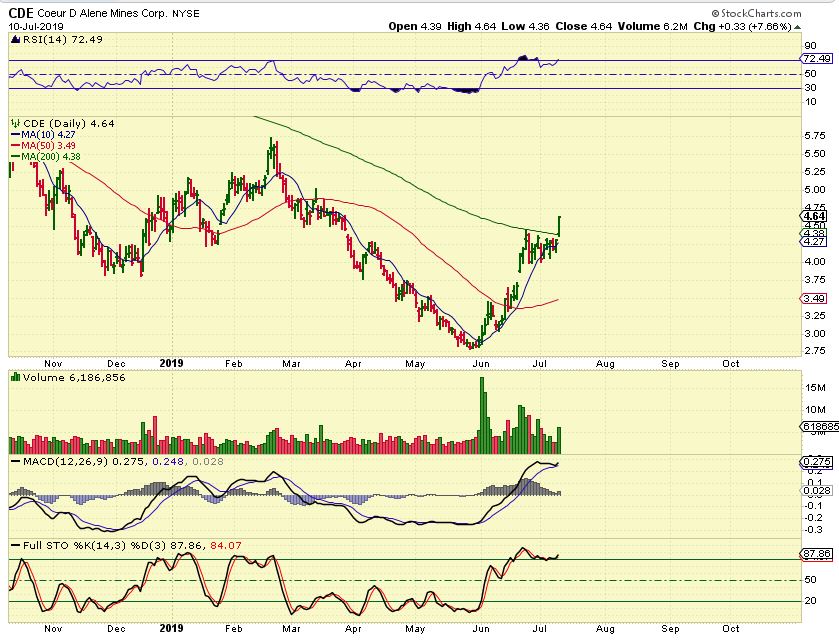Click the red 3.49 price tag on right axis
The image size is (839, 642).
pos(815,299)
